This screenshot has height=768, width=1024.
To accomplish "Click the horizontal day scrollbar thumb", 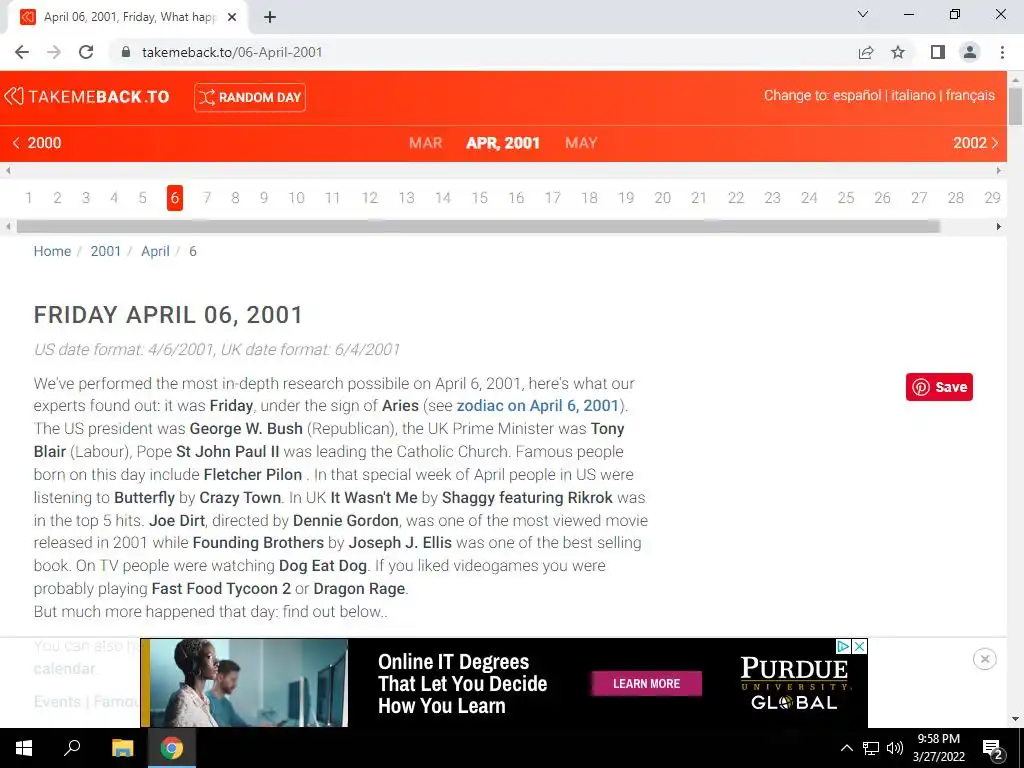I will (x=478, y=227).
